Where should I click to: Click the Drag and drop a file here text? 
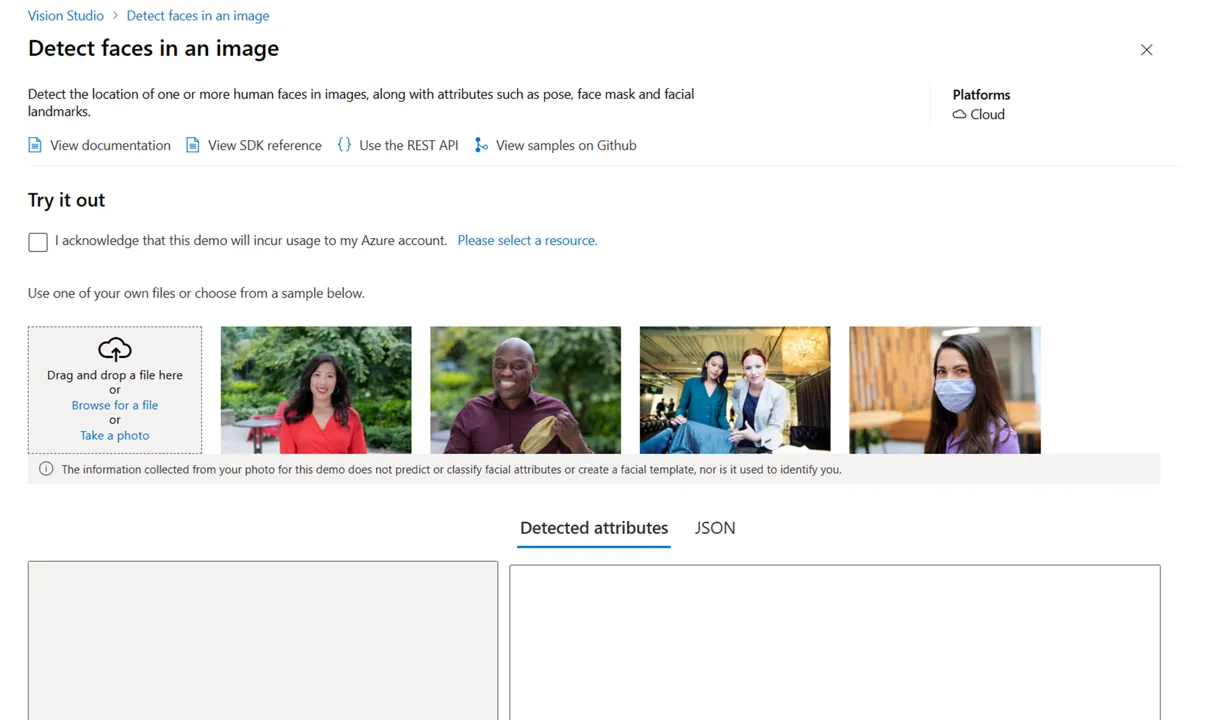pos(115,375)
